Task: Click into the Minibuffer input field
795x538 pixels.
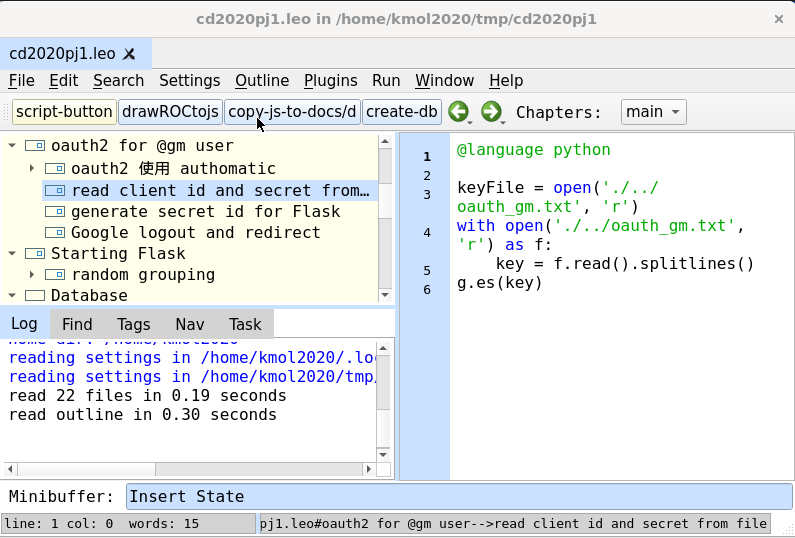Action: click(x=458, y=496)
